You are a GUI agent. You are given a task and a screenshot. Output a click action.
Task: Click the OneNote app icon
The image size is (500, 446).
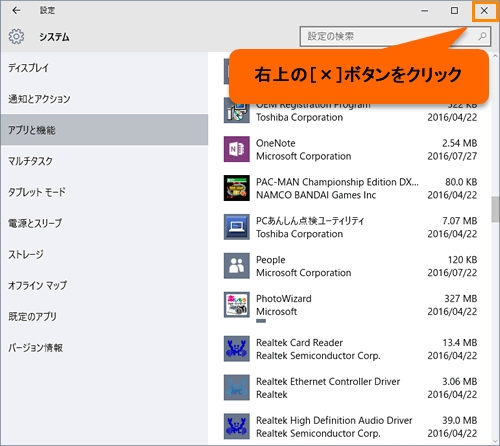[237, 149]
